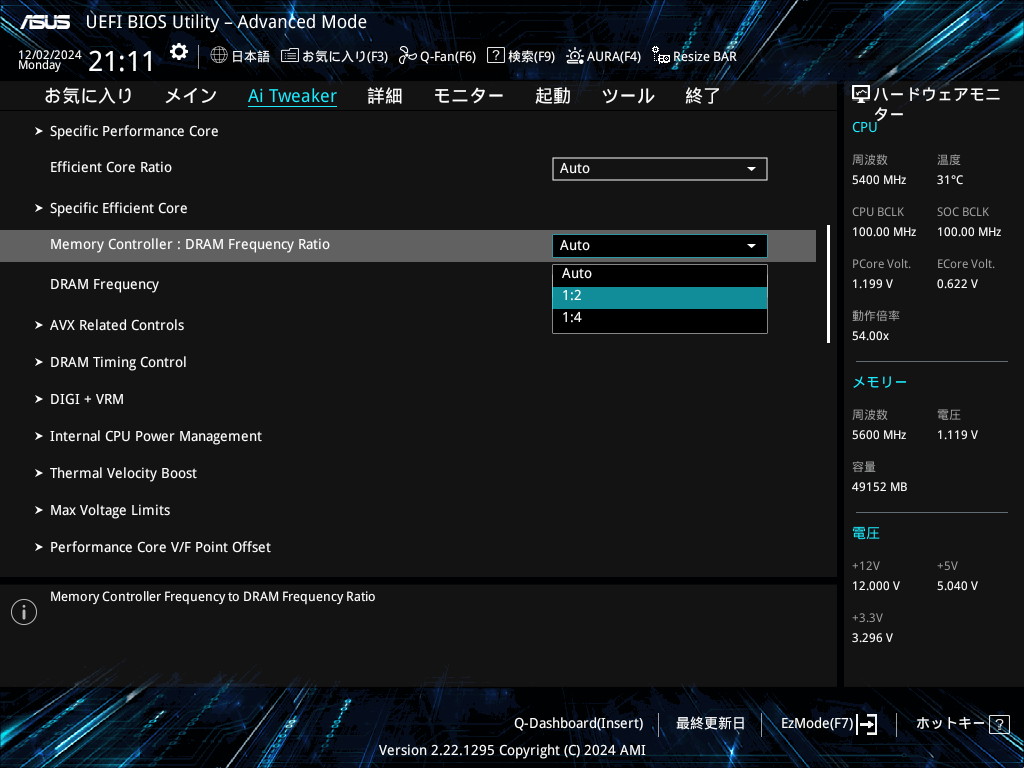The width and height of the screenshot is (1024, 768).
Task: Switch to EzMode(F7)
Action: pos(829,723)
